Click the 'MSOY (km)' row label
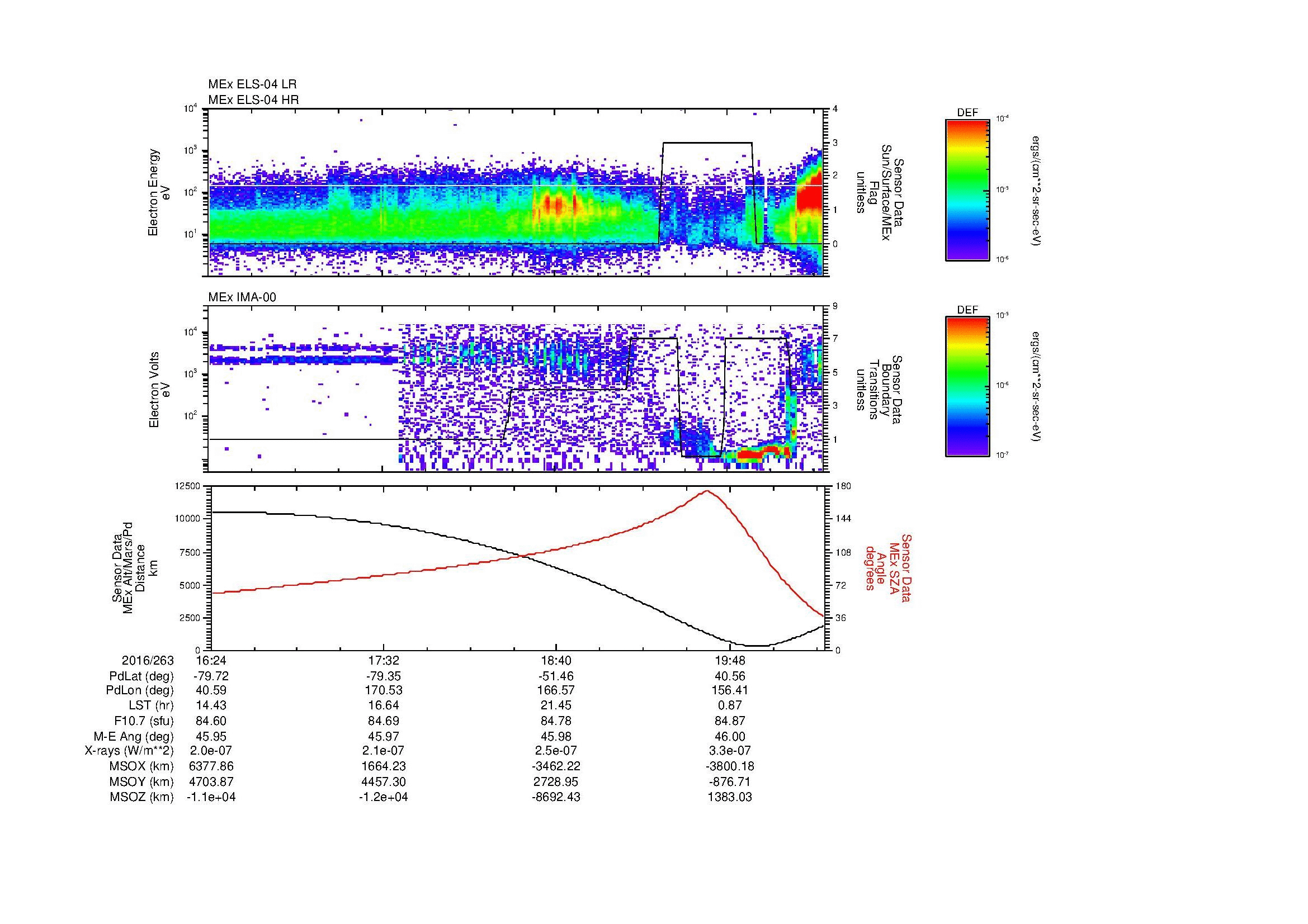Image resolution: width=1308 pixels, height=924 pixels. pyautogui.click(x=141, y=781)
